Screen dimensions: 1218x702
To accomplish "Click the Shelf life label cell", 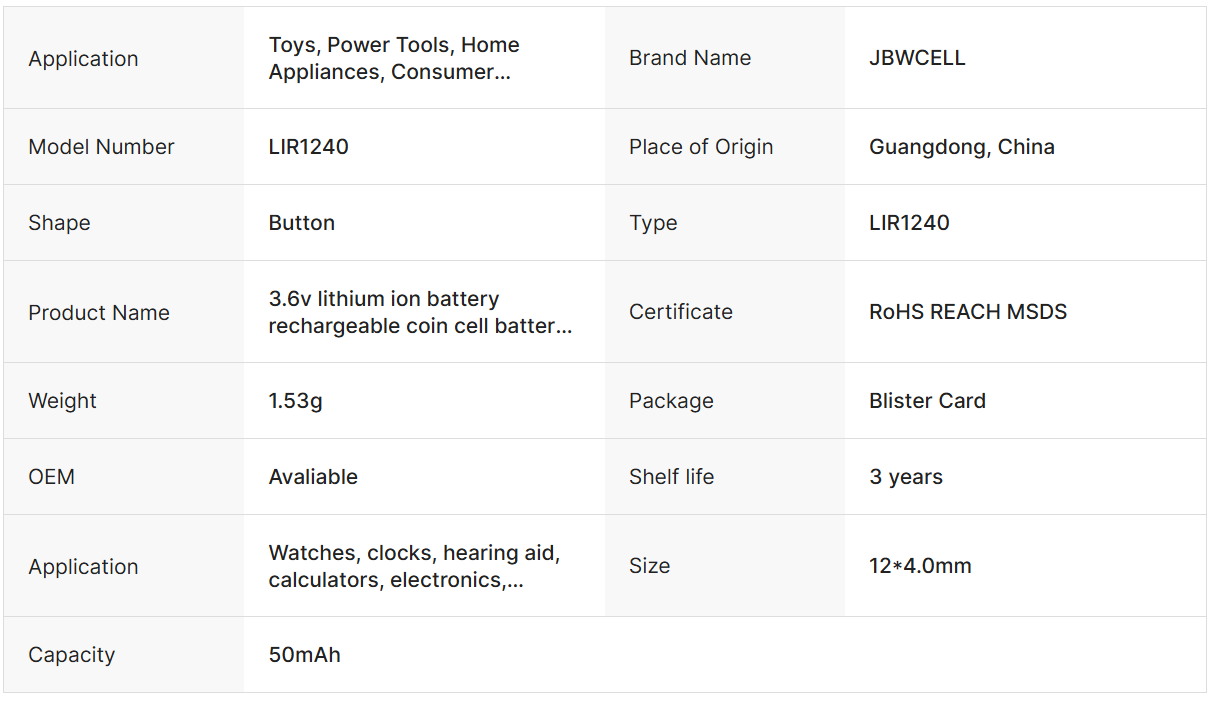I will coord(671,477).
